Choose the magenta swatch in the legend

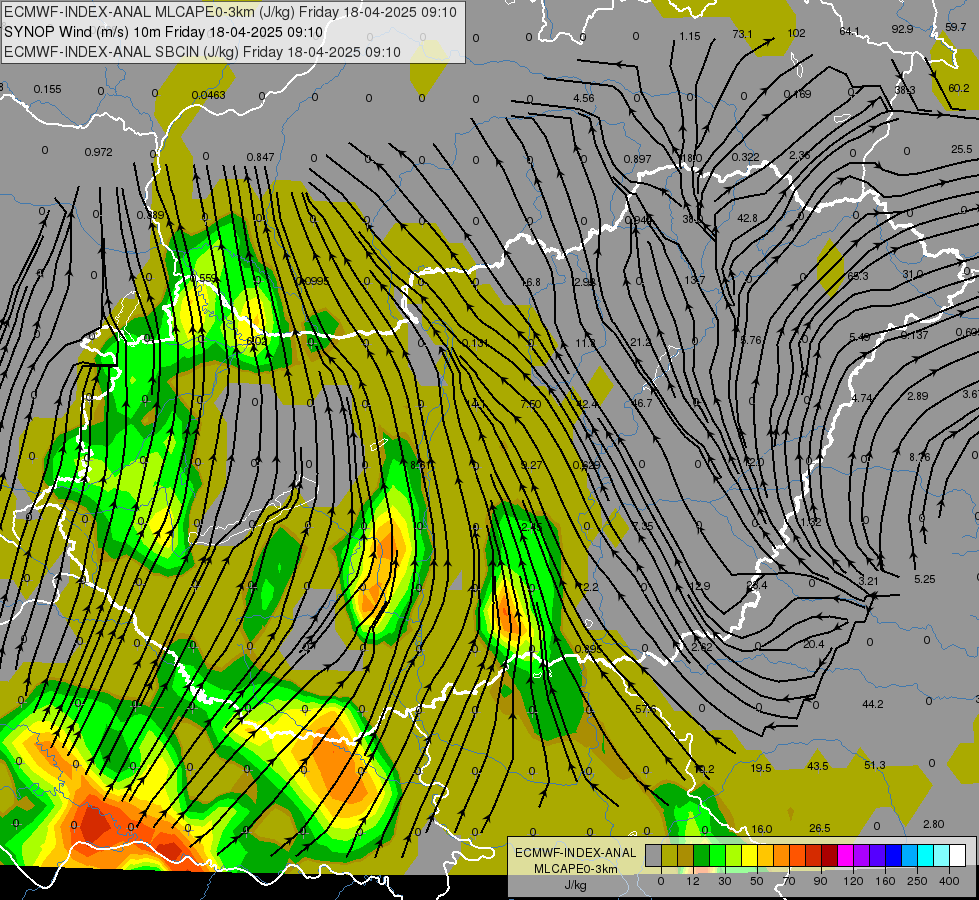846,855
